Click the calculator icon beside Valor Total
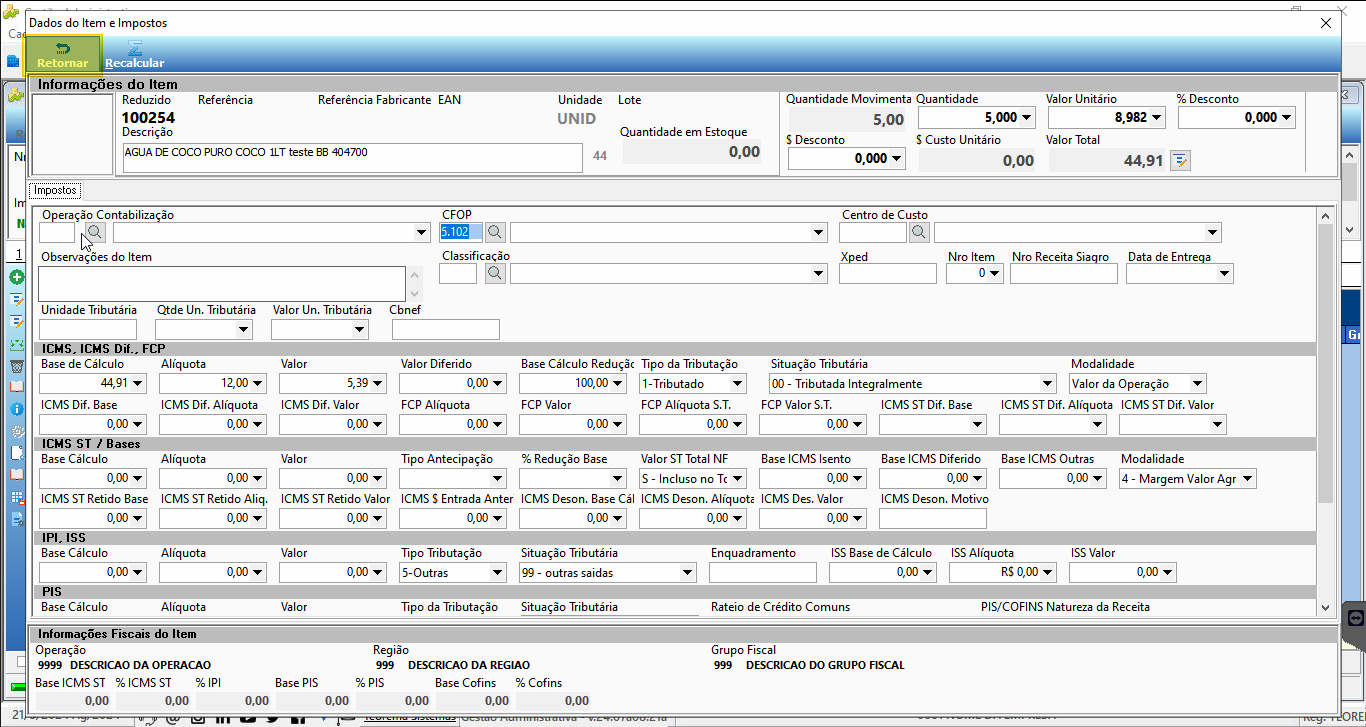The height and width of the screenshot is (727, 1366). click(x=1180, y=160)
